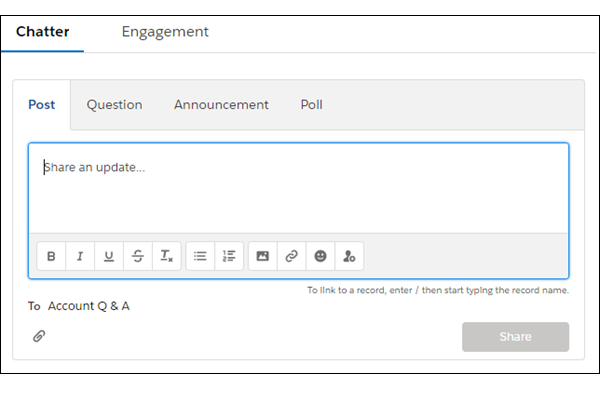600x395 pixels.
Task: Select the Chatter tab
Action: click(x=42, y=31)
